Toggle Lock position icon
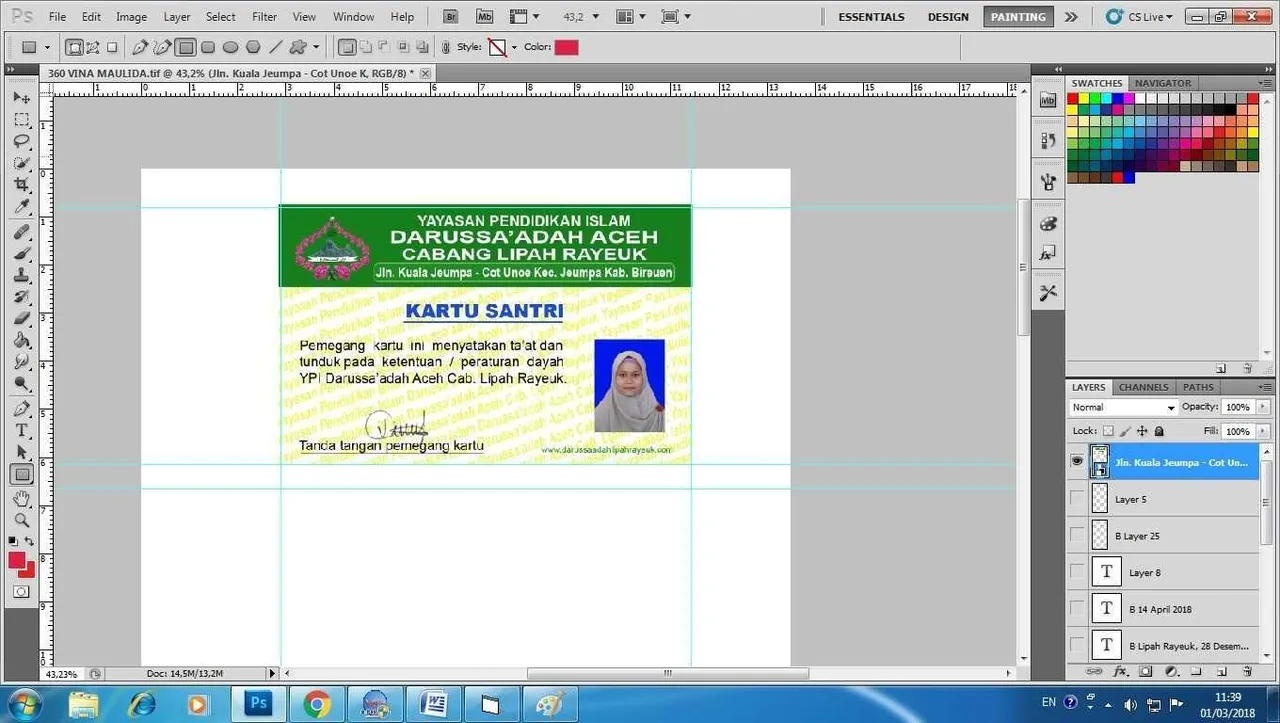1280x723 pixels. click(x=1142, y=431)
